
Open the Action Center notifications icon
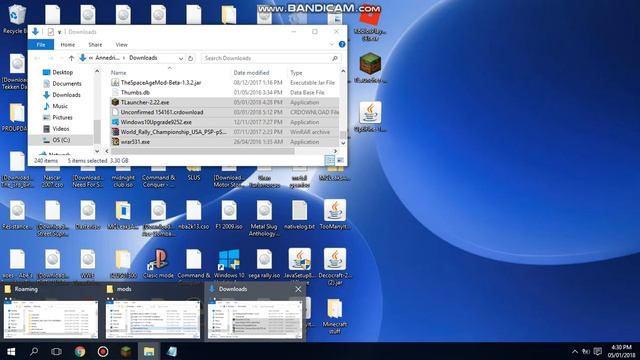(x=598, y=351)
